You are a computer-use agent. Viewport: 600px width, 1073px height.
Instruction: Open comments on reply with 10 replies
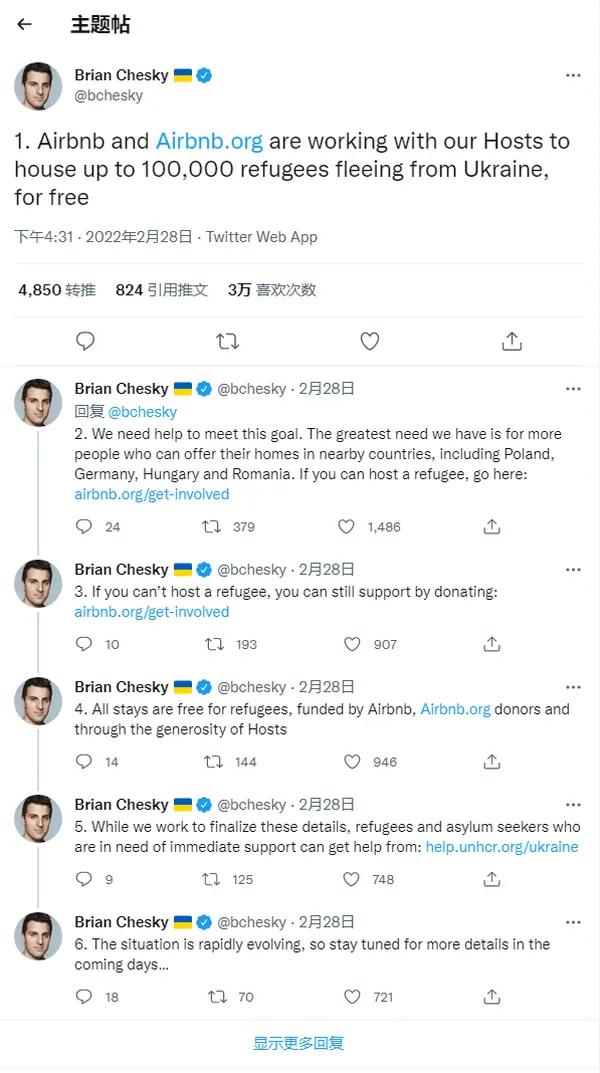[85, 644]
